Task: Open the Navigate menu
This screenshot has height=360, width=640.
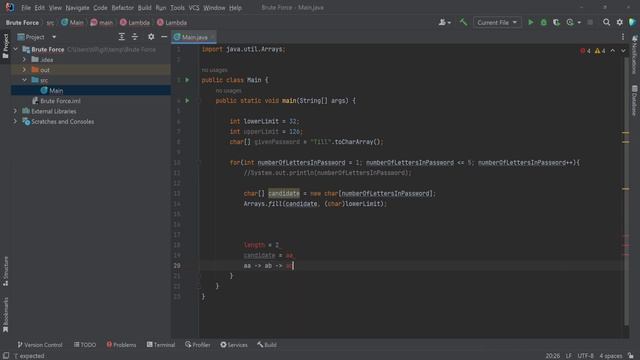Action: click(77, 7)
